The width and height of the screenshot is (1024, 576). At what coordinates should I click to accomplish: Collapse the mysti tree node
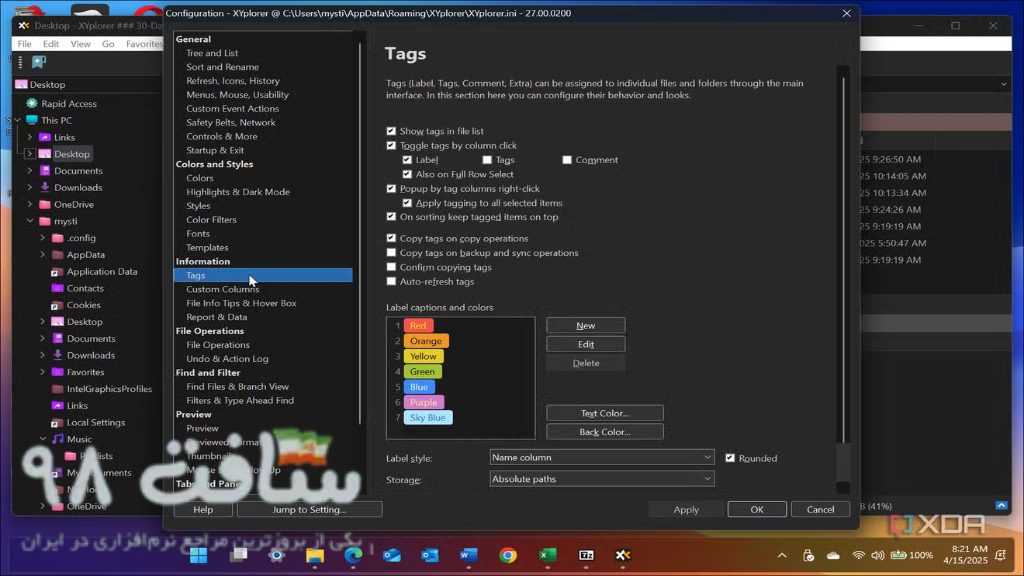tap(29, 221)
